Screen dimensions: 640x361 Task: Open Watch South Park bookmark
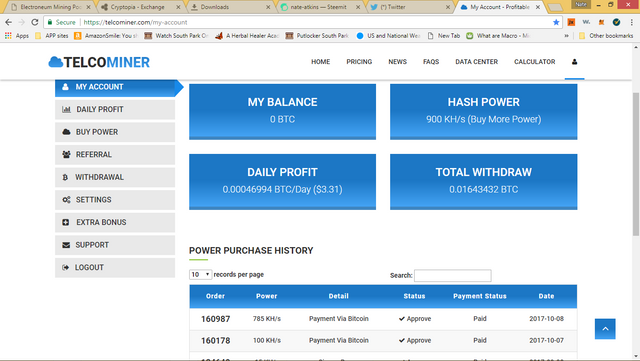click(176, 36)
